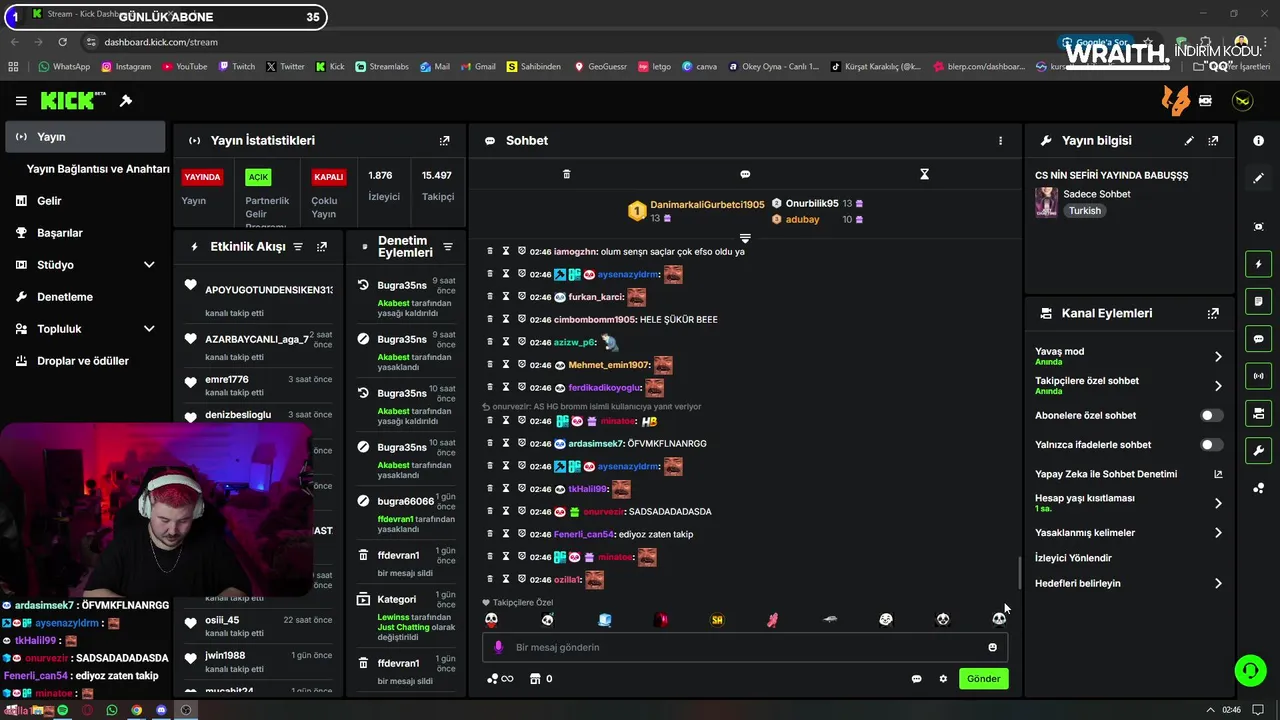Click the focus frame icon in right sidebar
The width and height of the screenshot is (1280, 720).
(1258, 227)
